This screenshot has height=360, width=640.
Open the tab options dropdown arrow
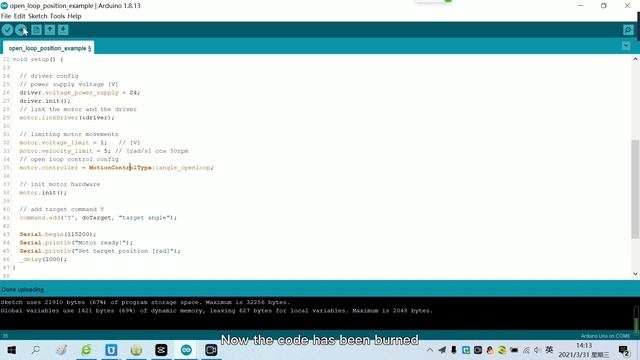tap(626, 46)
